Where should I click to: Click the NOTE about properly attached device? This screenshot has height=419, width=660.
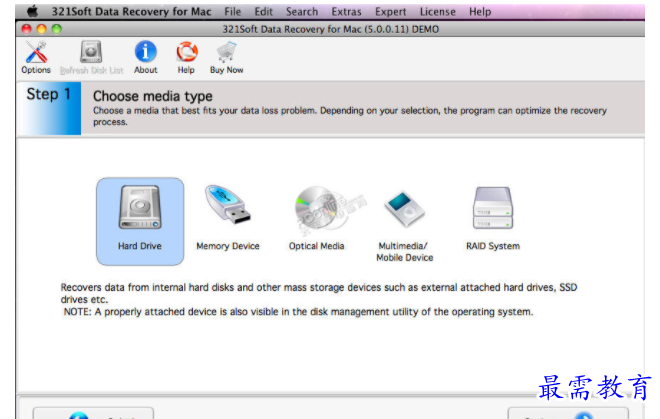(298, 312)
